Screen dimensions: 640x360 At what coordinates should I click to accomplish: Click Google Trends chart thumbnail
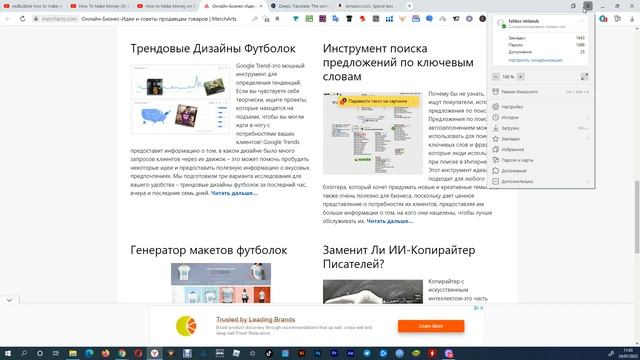(180, 99)
